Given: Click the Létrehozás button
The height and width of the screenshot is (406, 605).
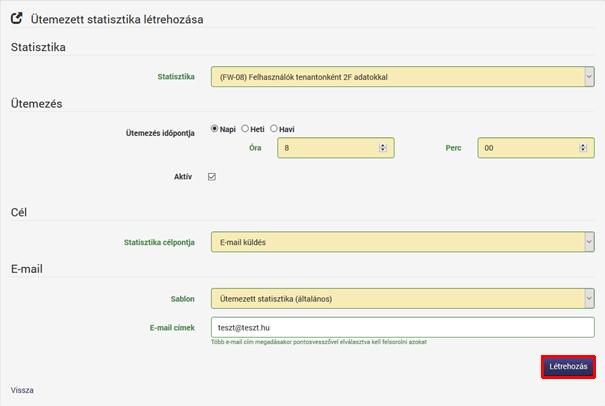Looking at the screenshot, I should click(568, 367).
